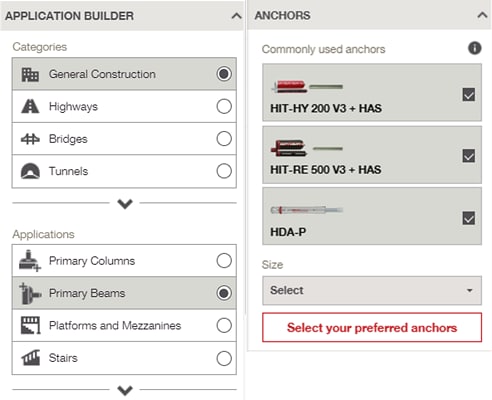Collapse the Anchors panel
This screenshot has height=400, width=492.
point(482,15)
